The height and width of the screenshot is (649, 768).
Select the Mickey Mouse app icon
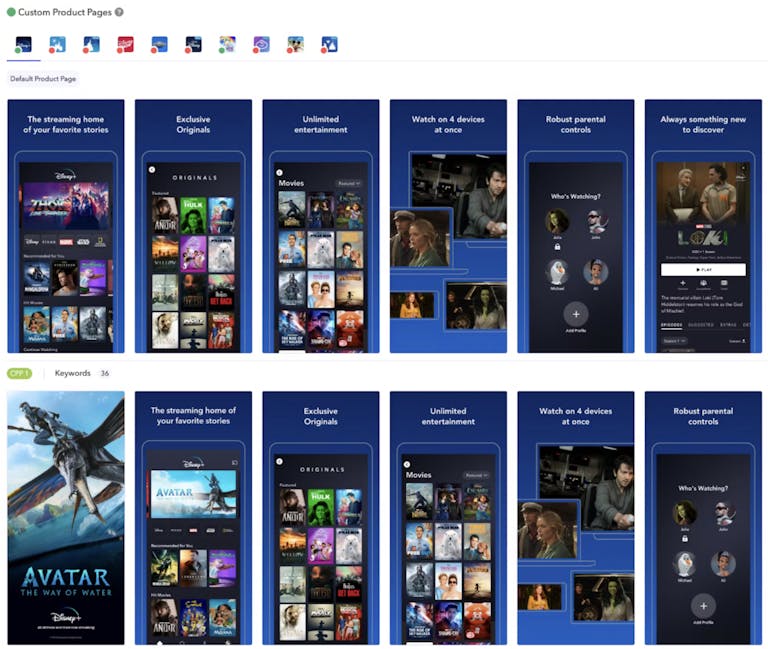point(295,44)
